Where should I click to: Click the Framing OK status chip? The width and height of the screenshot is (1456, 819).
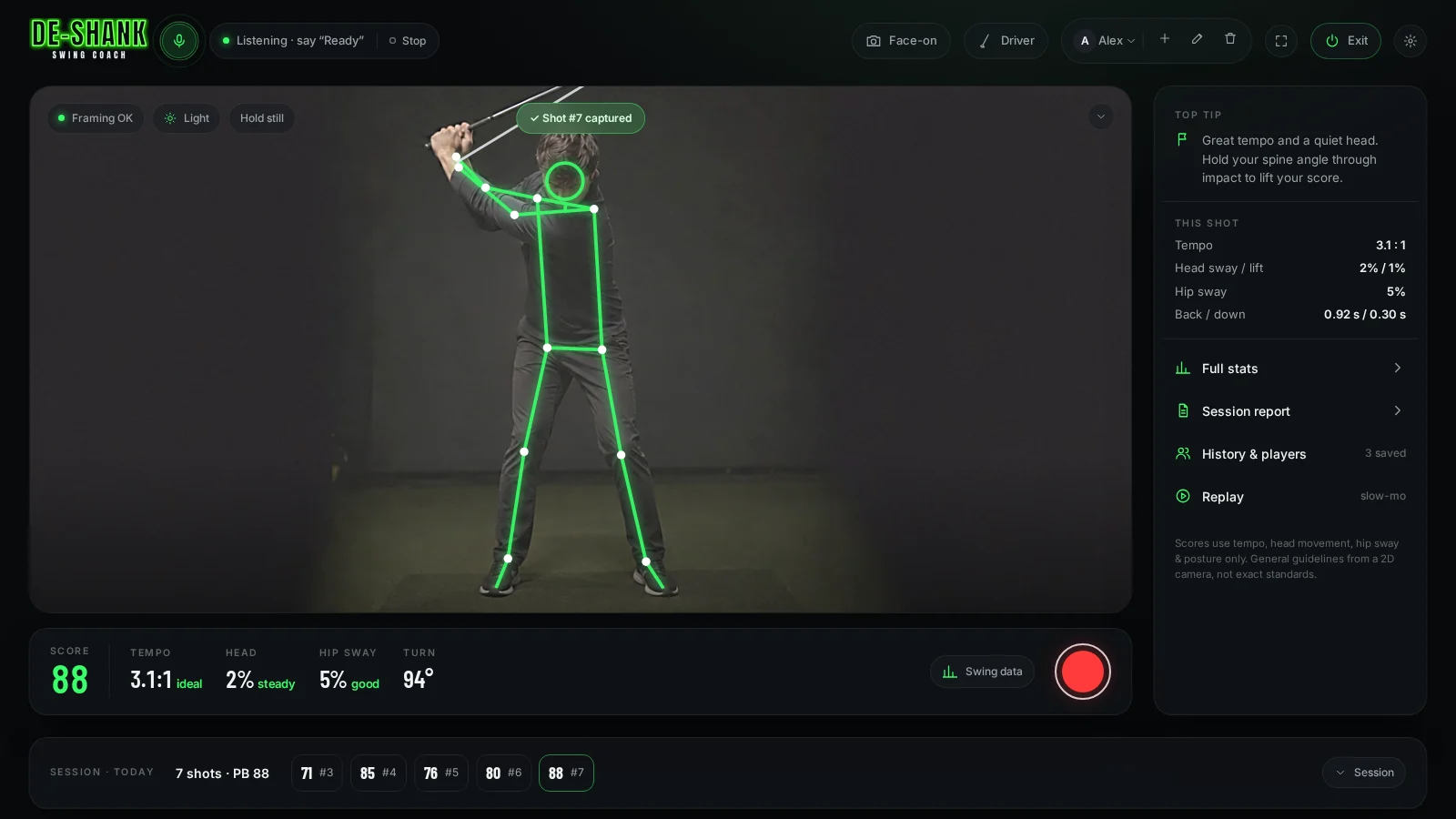(x=96, y=118)
